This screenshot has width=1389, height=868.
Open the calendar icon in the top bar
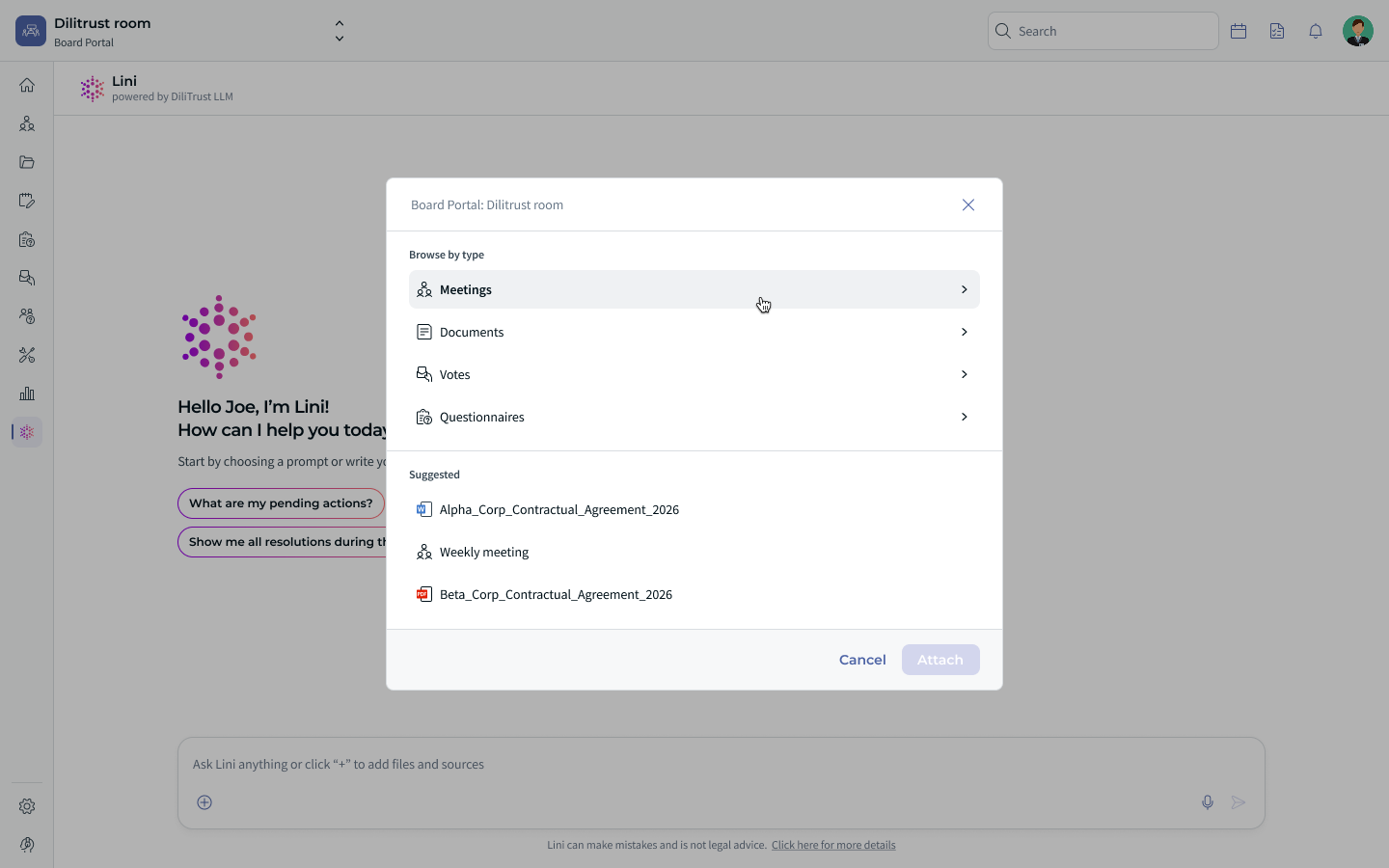[x=1239, y=31]
